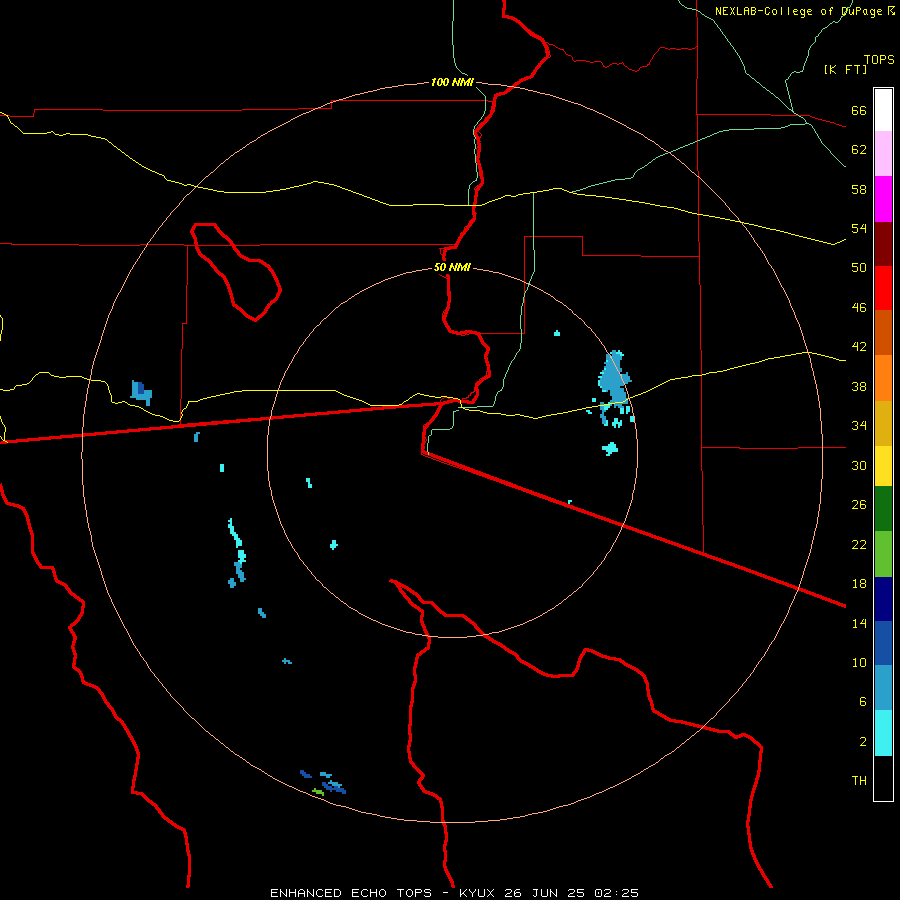900x900 pixels.
Task: Click the "KYUX" station identifier
Action: (478, 893)
